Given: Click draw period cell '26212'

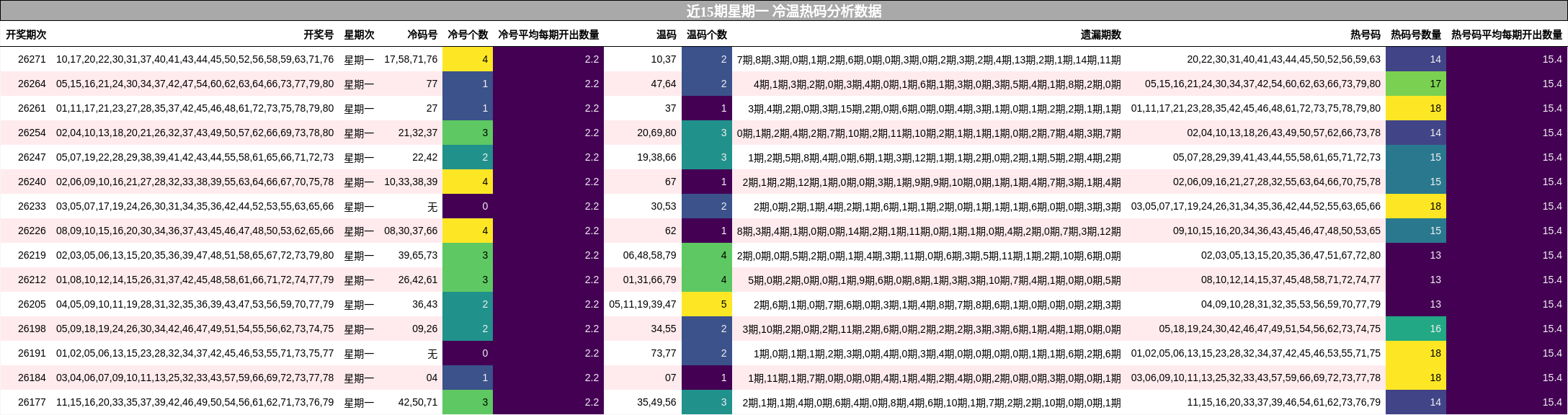Looking at the screenshot, I should 32,280.
